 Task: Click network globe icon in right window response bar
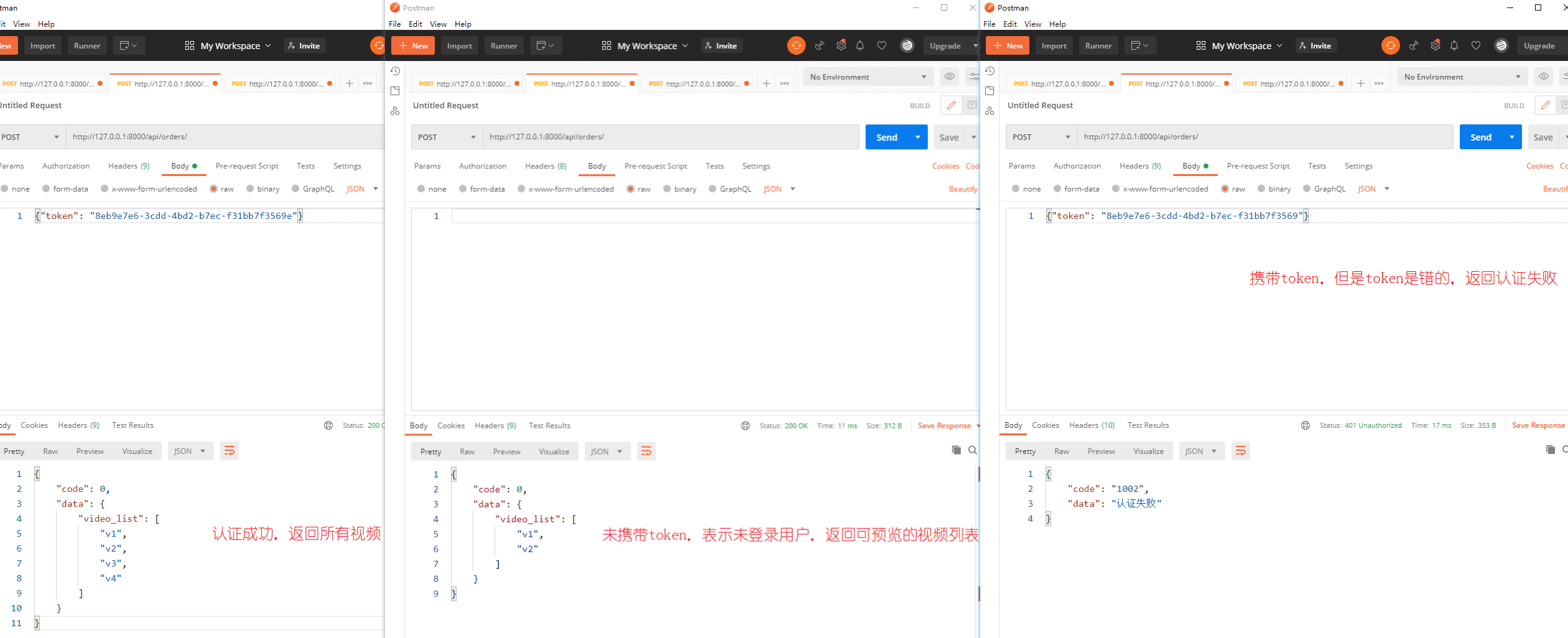coord(1306,425)
